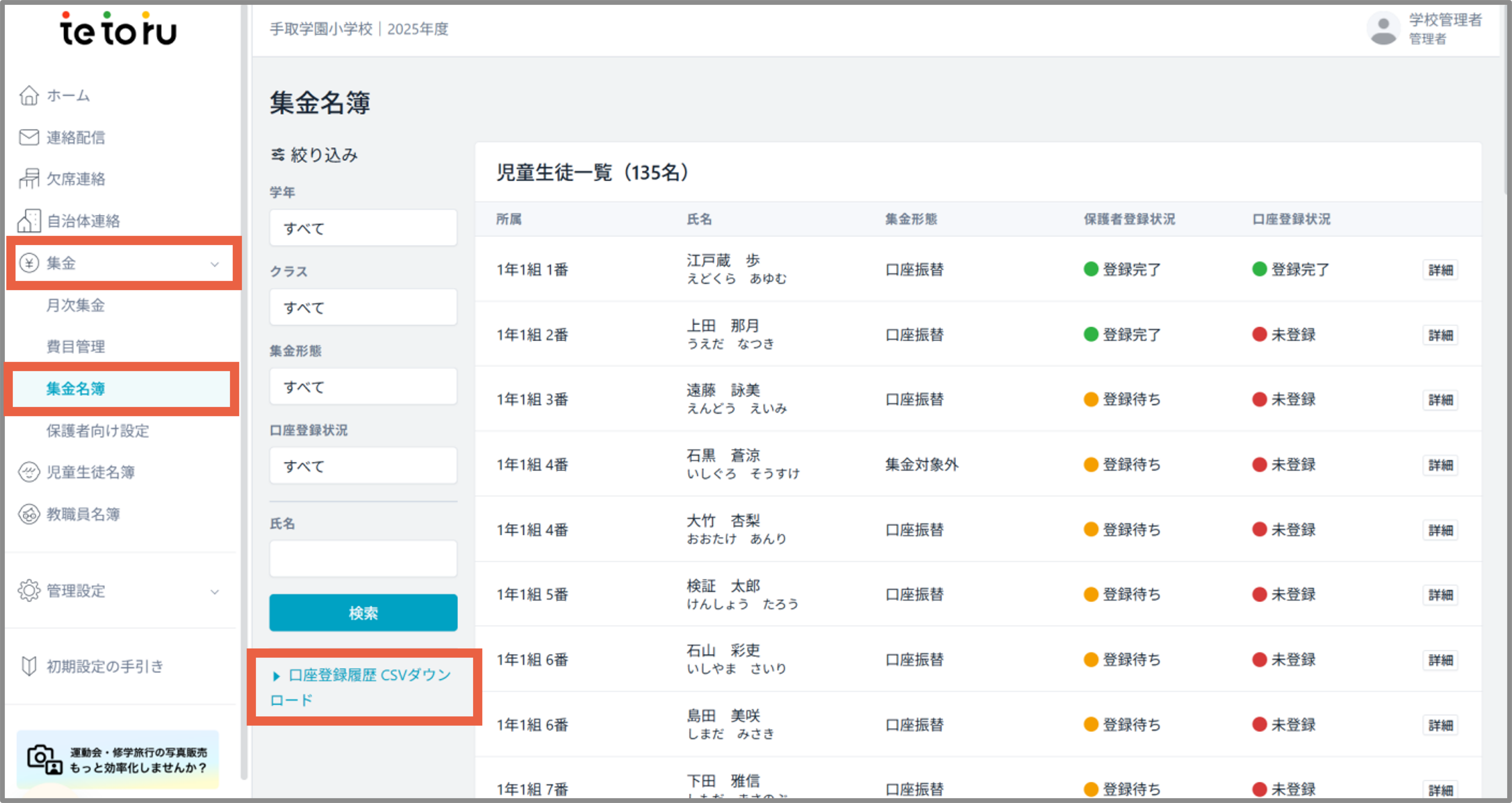Open the 集金形態 dropdown
1512x803 pixels.
[x=363, y=386]
